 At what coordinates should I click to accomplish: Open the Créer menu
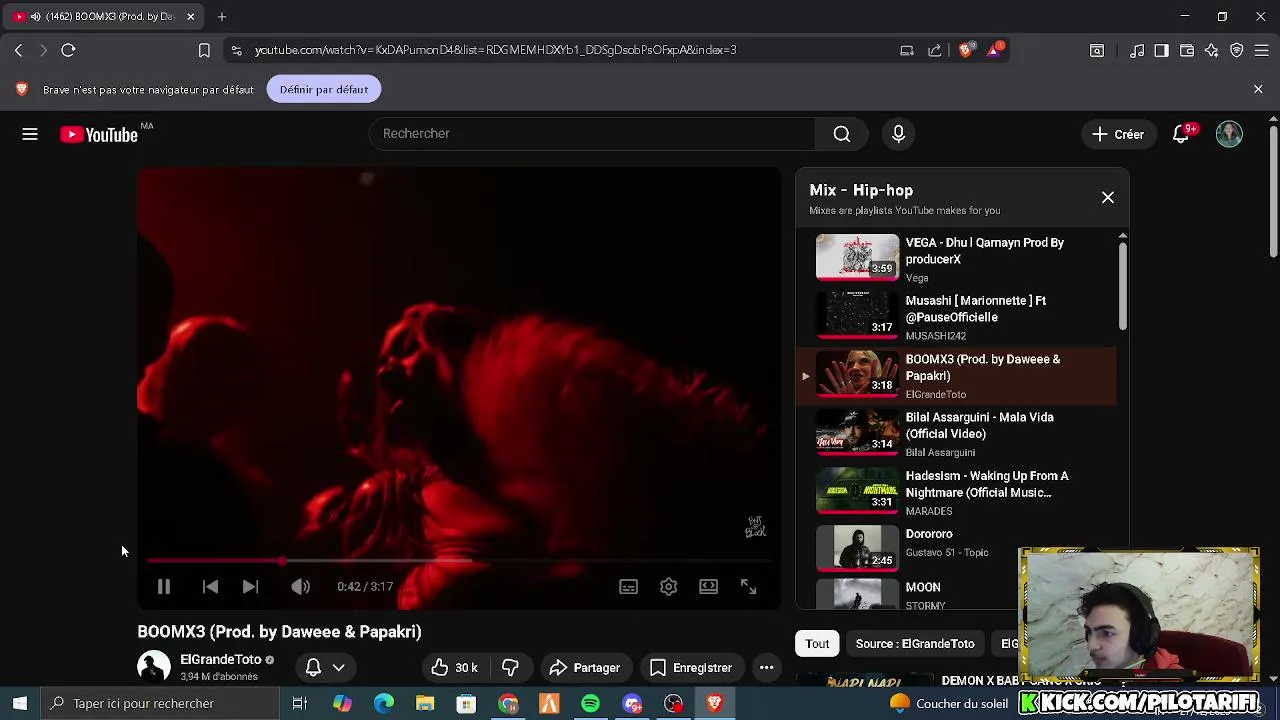click(x=1118, y=134)
